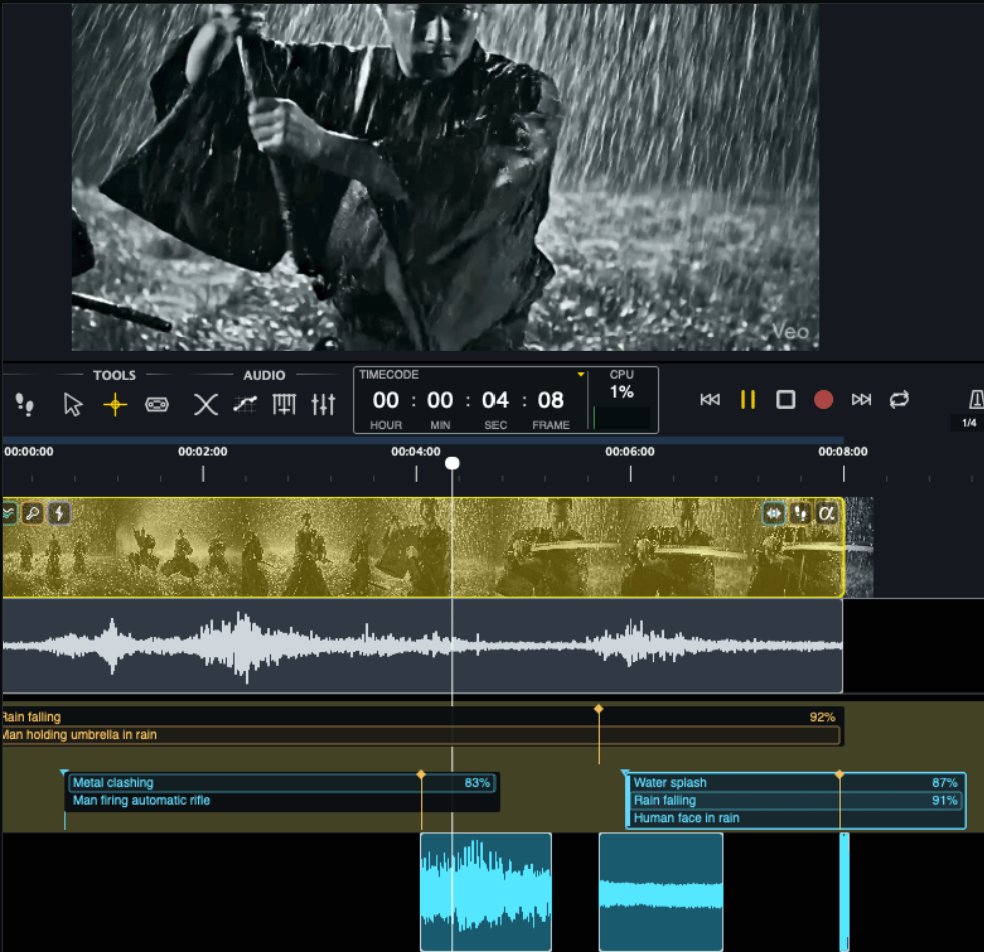
Task: Click the stretch arrows icon on the video clip
Action: coord(773,513)
